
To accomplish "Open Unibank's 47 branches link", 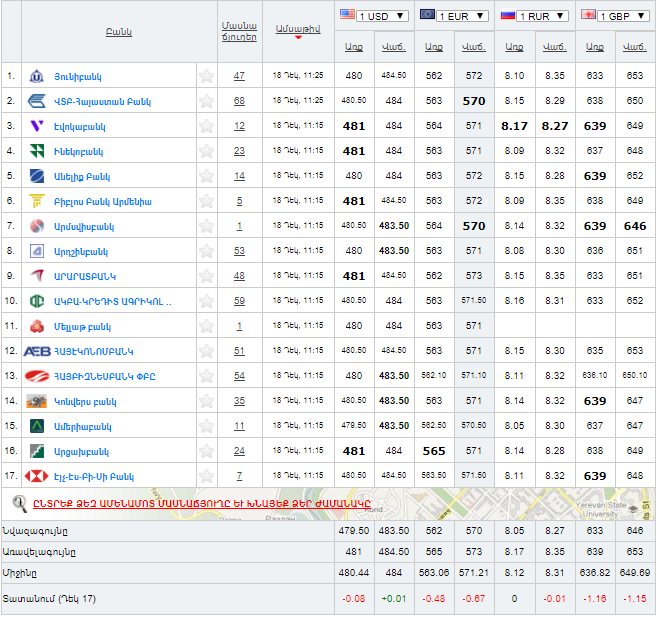I will (239, 76).
